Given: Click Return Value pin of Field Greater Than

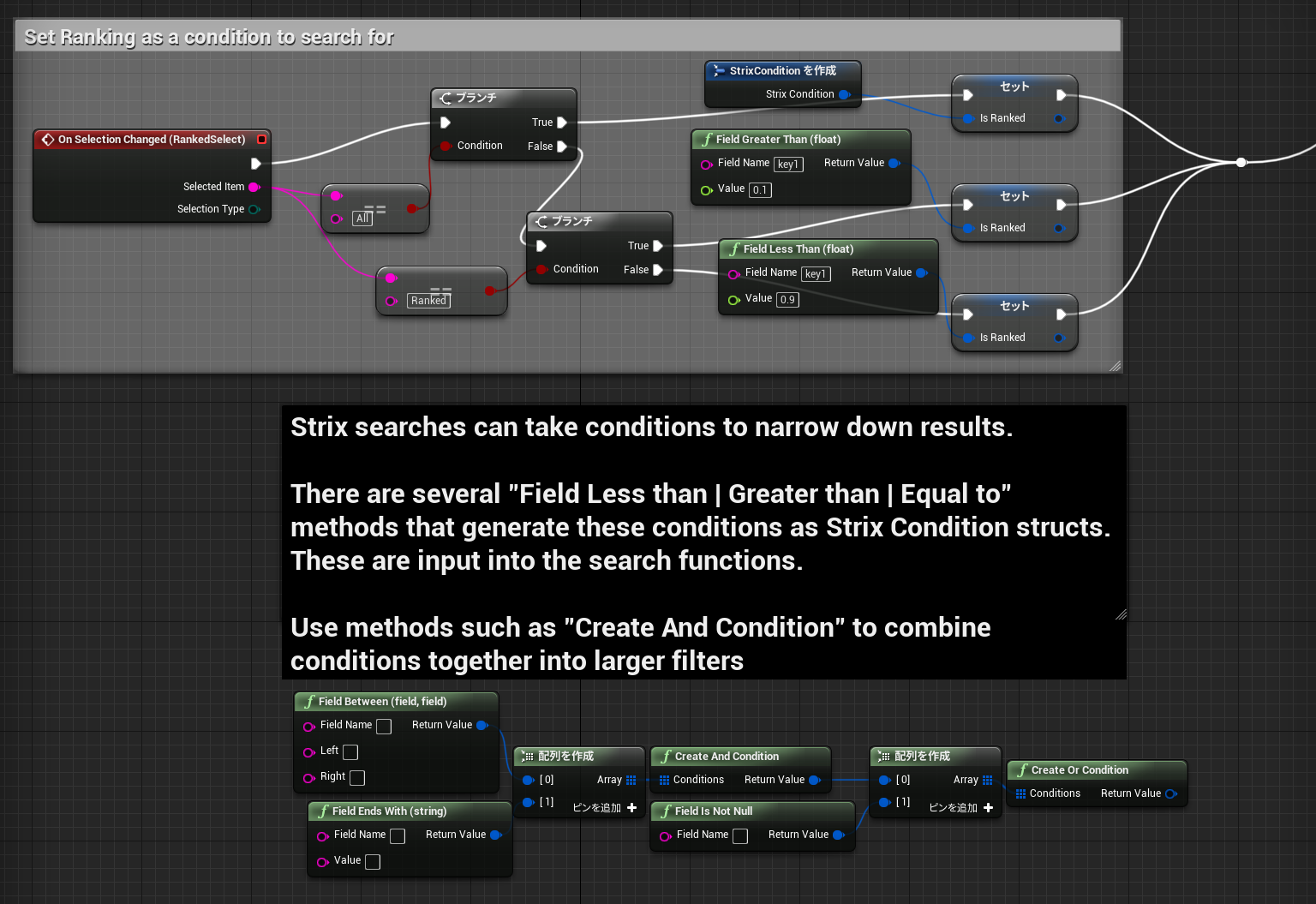Looking at the screenshot, I should click(x=894, y=163).
